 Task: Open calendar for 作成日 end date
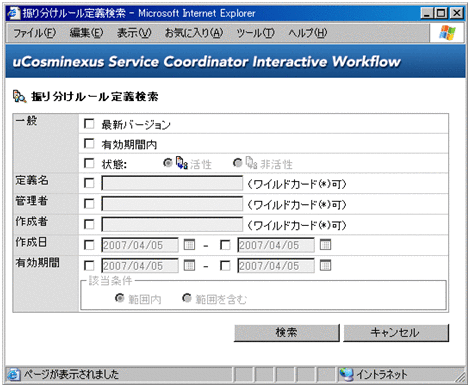tap(325, 245)
